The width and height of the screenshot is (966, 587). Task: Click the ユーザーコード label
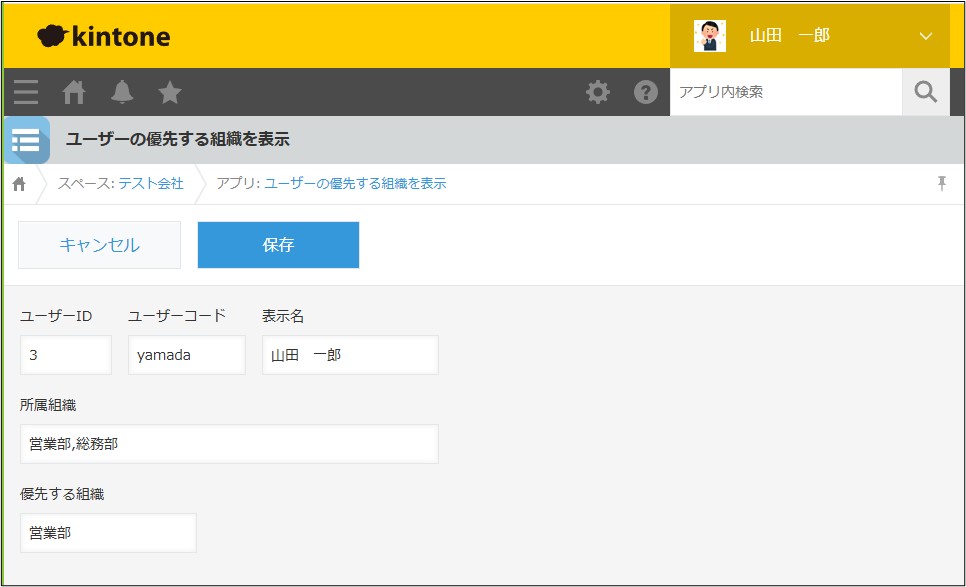tap(177, 316)
